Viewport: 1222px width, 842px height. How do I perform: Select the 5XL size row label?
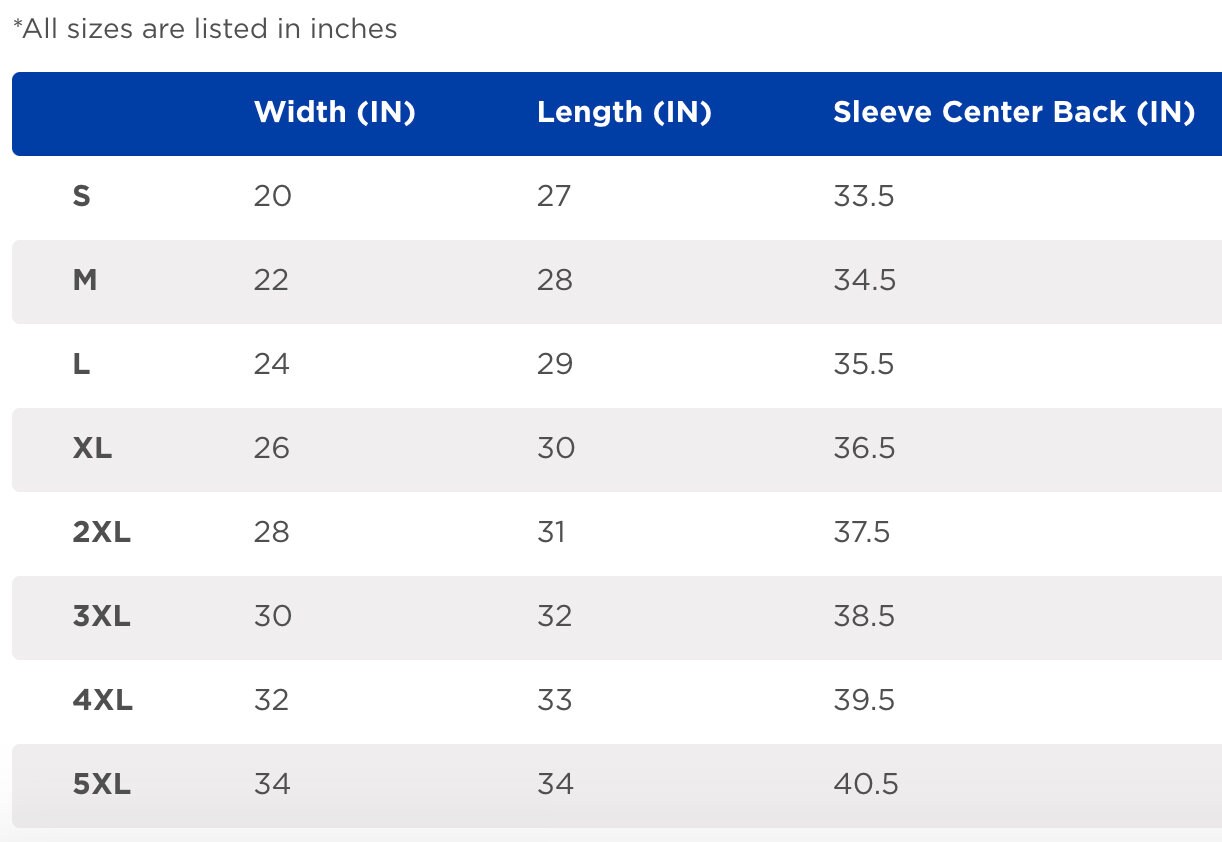coord(102,784)
